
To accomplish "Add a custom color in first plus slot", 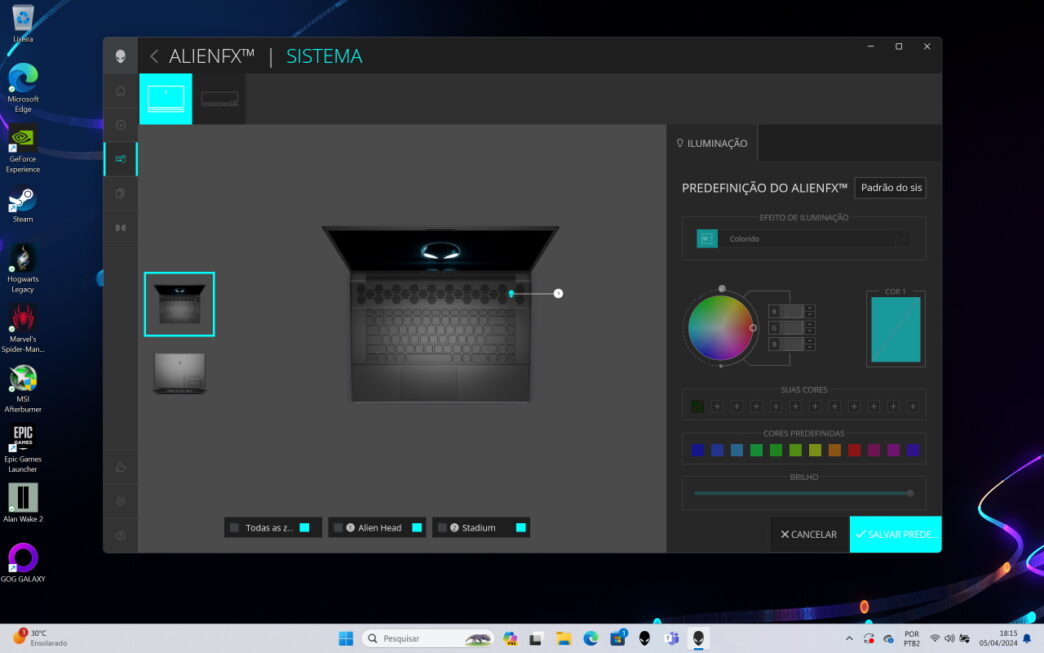I will click(717, 406).
